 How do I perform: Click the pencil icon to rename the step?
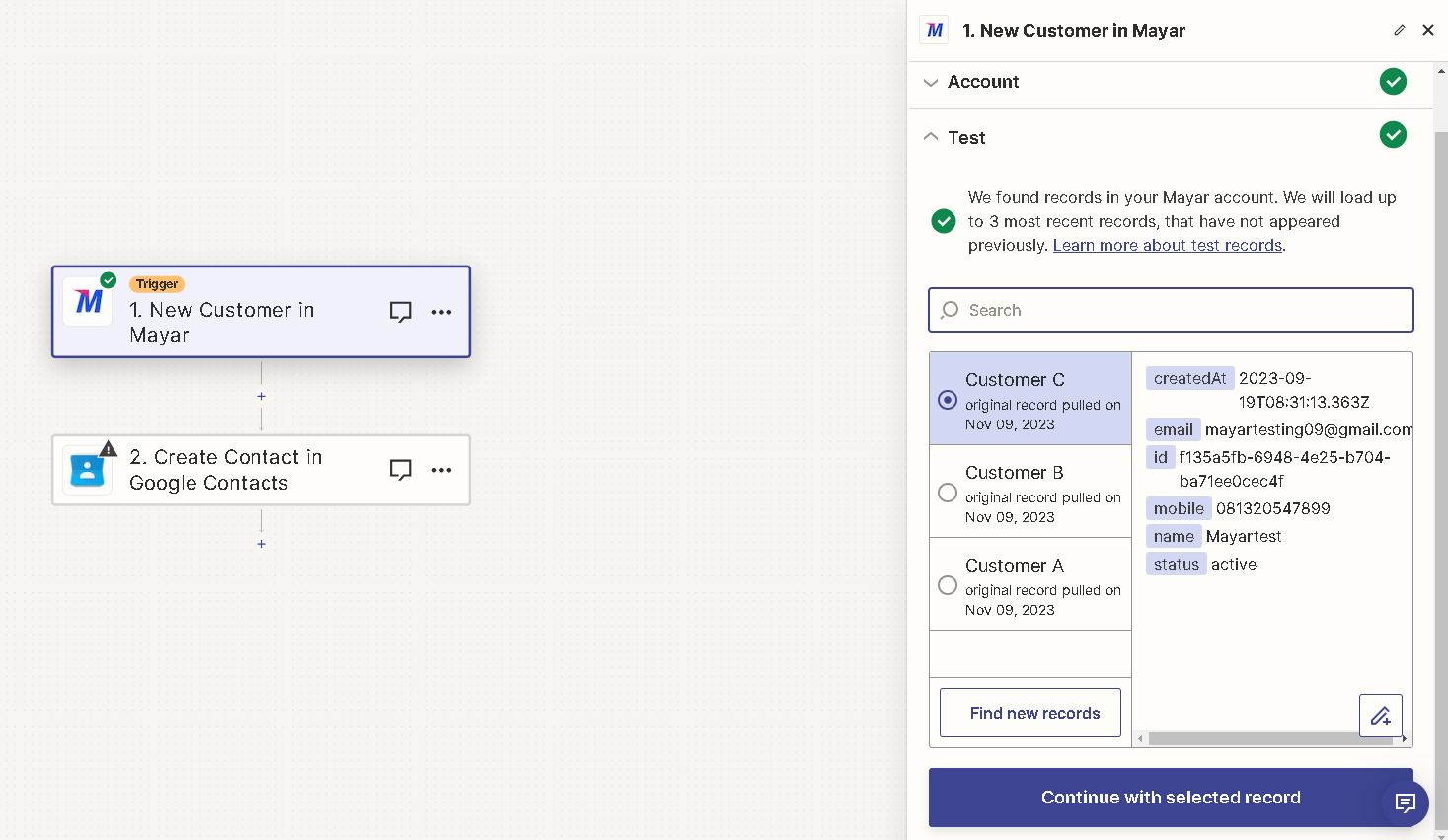[x=1400, y=30]
